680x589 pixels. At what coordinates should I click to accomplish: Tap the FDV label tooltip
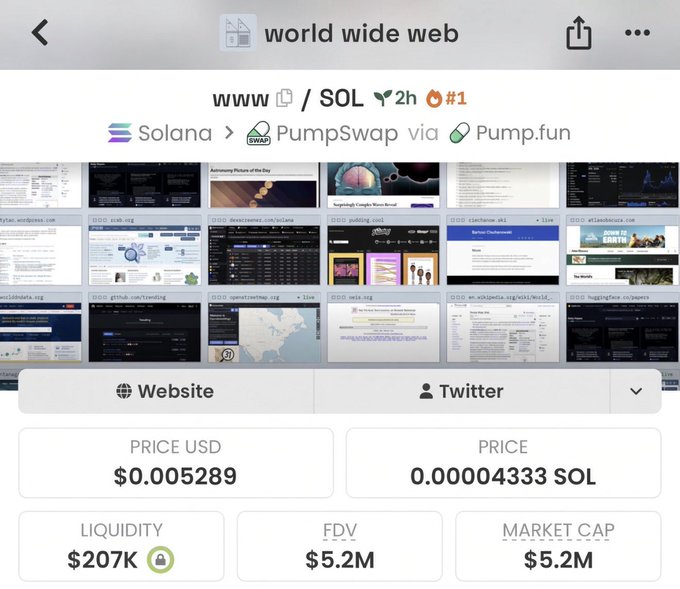[x=340, y=530]
